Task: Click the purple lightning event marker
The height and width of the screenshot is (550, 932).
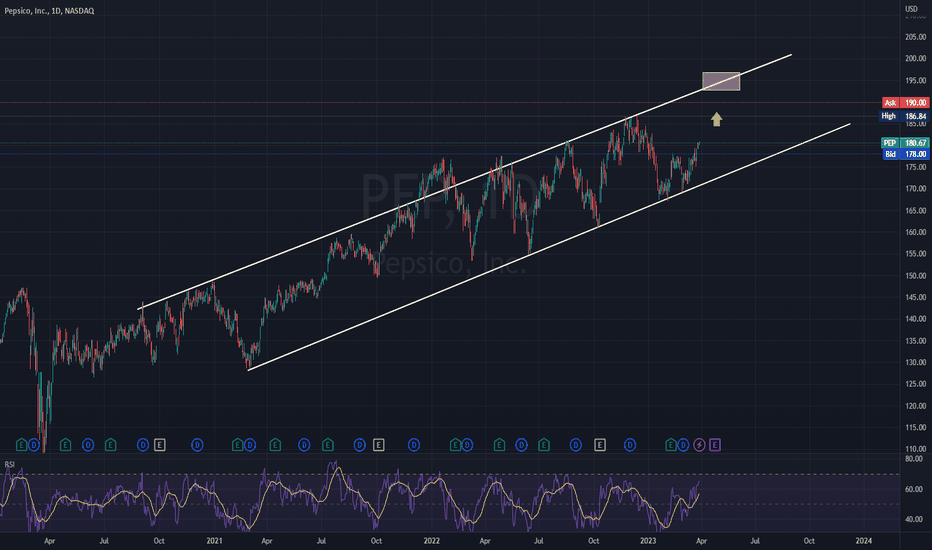Action: (x=700, y=445)
